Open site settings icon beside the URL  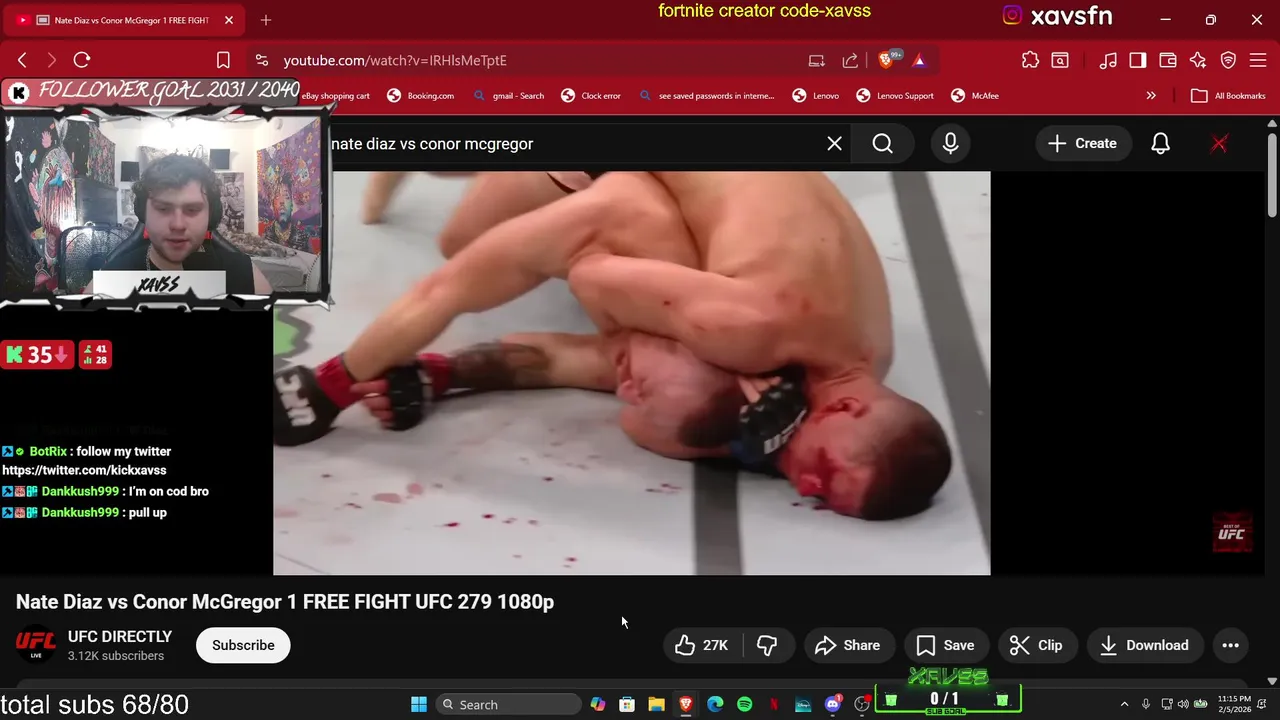pos(261,60)
